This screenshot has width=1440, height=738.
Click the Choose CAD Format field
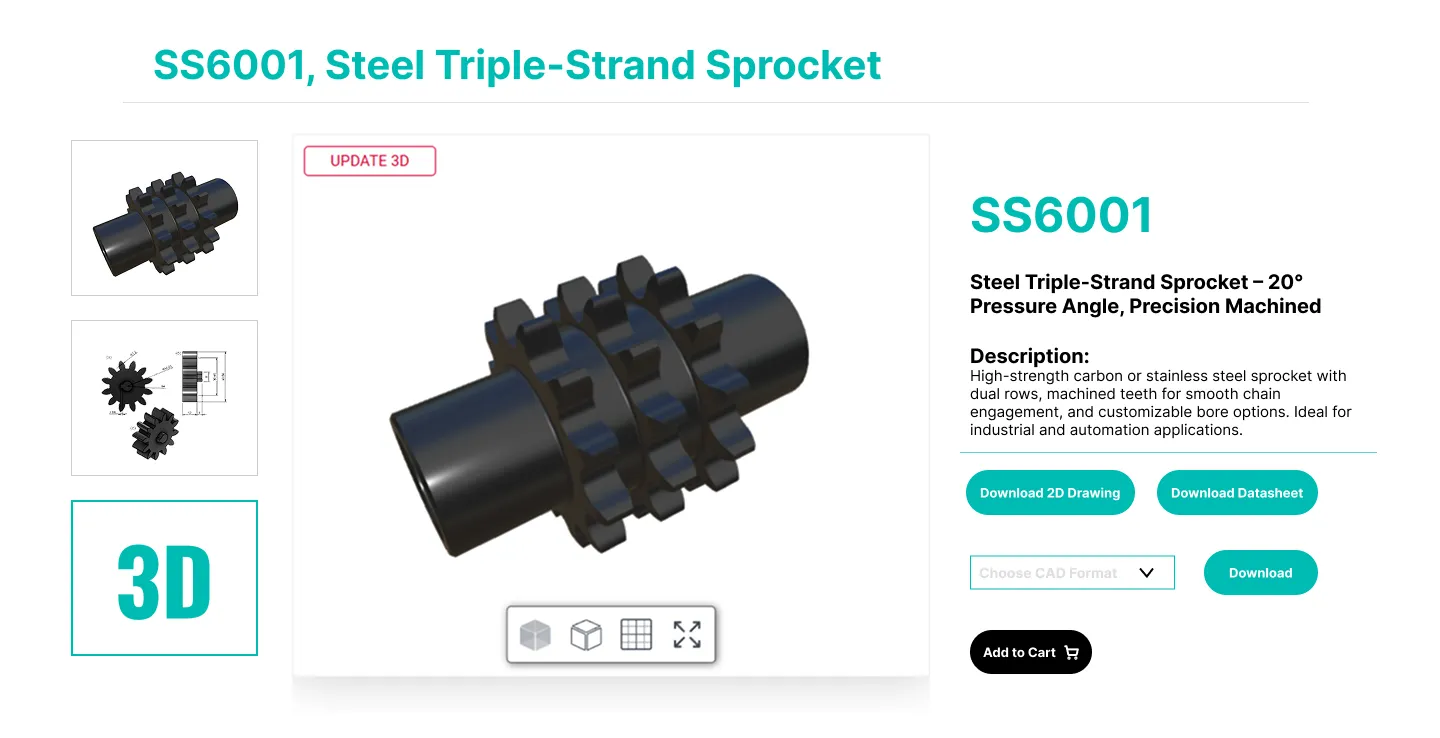click(1048, 573)
